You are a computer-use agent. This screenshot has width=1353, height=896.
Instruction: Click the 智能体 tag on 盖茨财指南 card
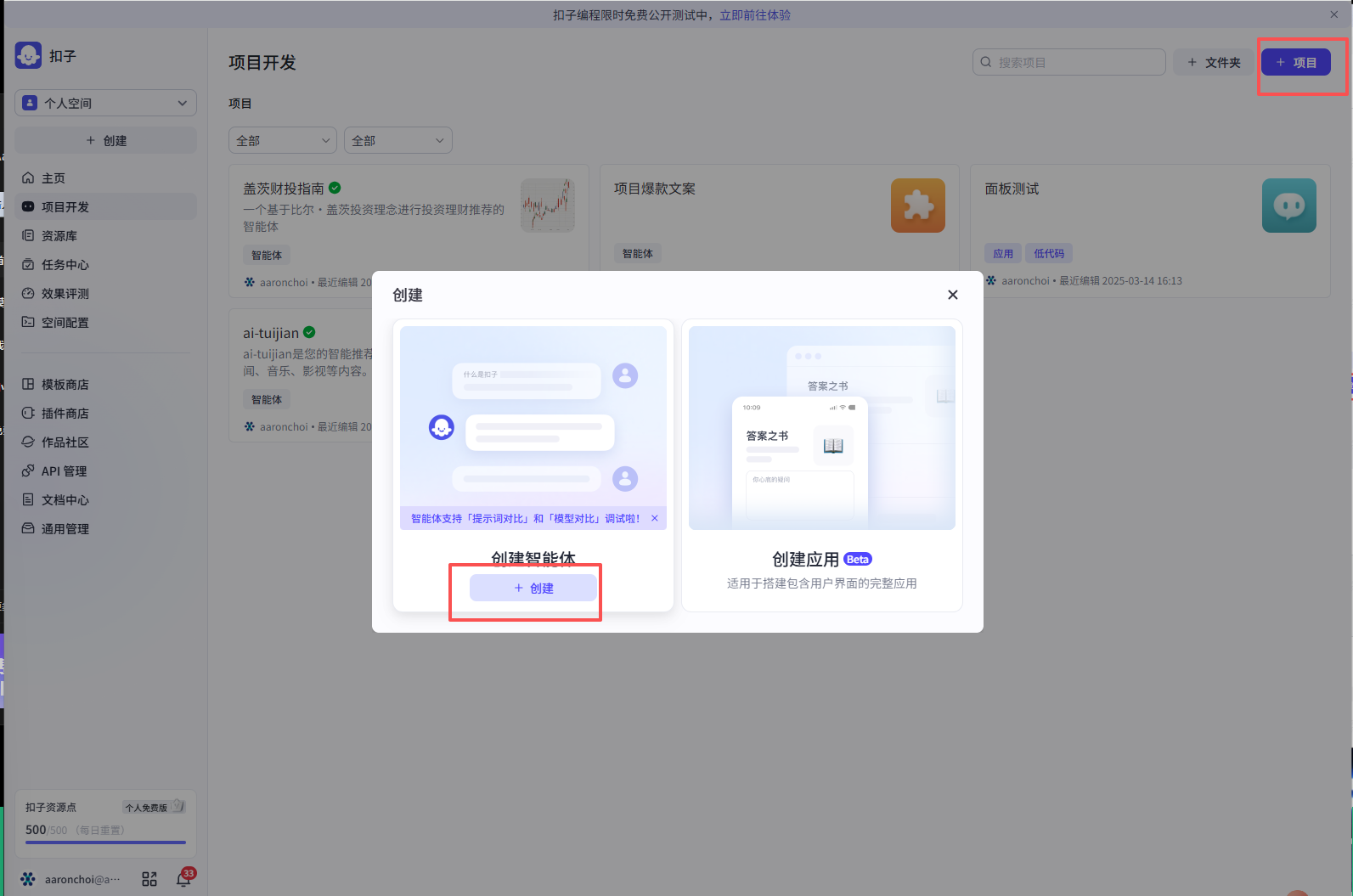click(267, 255)
